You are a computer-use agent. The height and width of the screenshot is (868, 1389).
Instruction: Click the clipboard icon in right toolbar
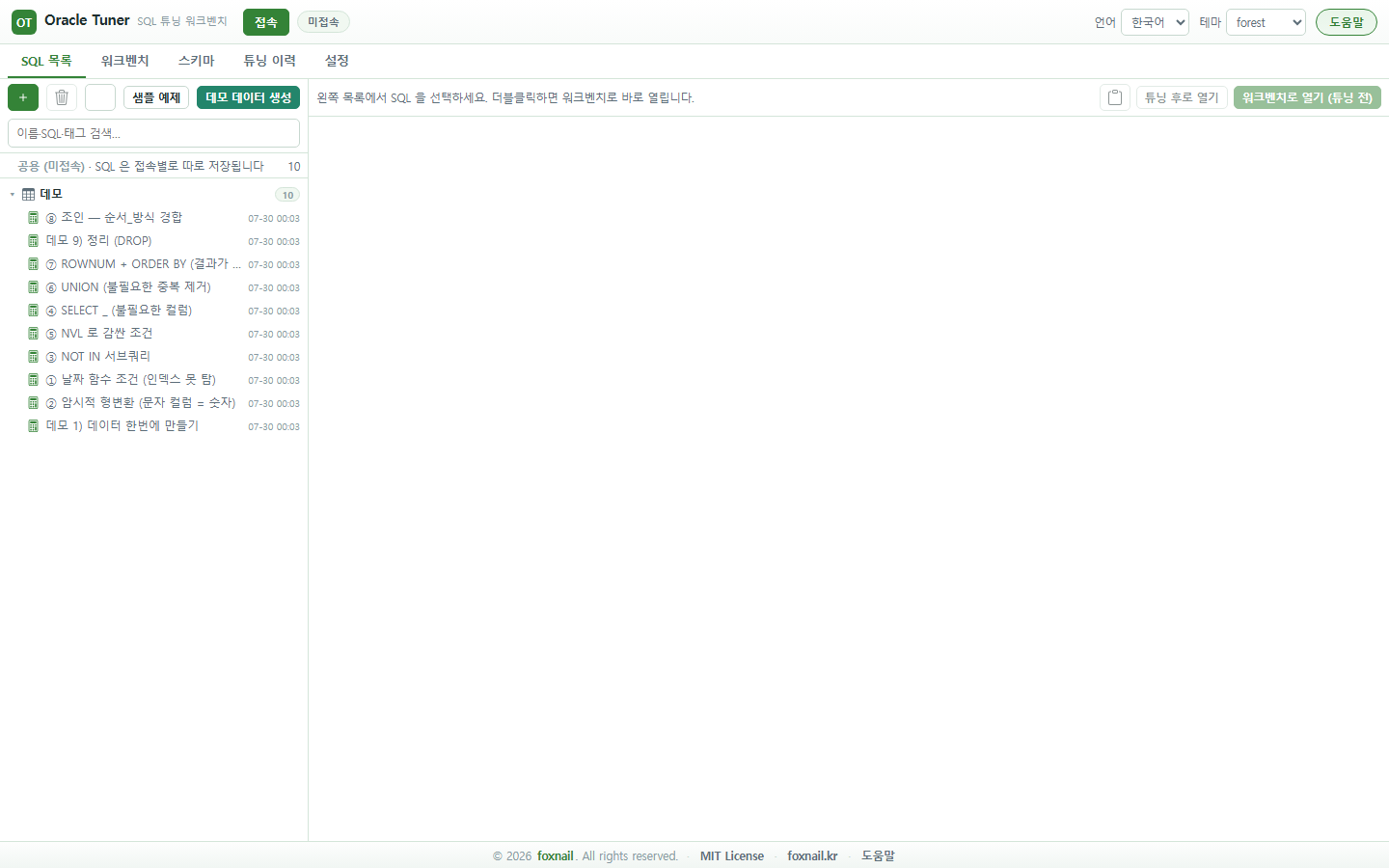[x=1115, y=97]
